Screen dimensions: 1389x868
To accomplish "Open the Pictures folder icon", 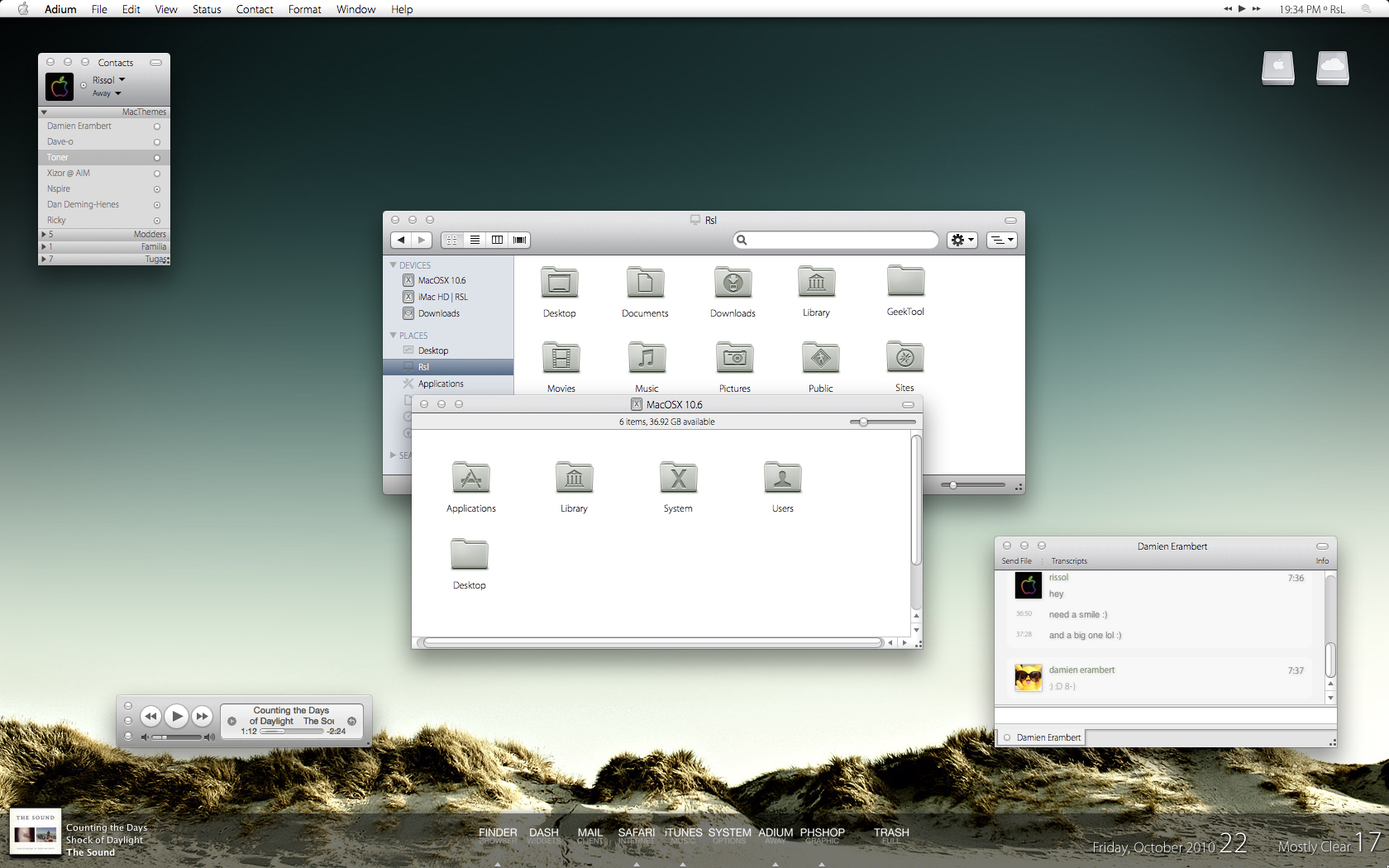I will (x=735, y=358).
